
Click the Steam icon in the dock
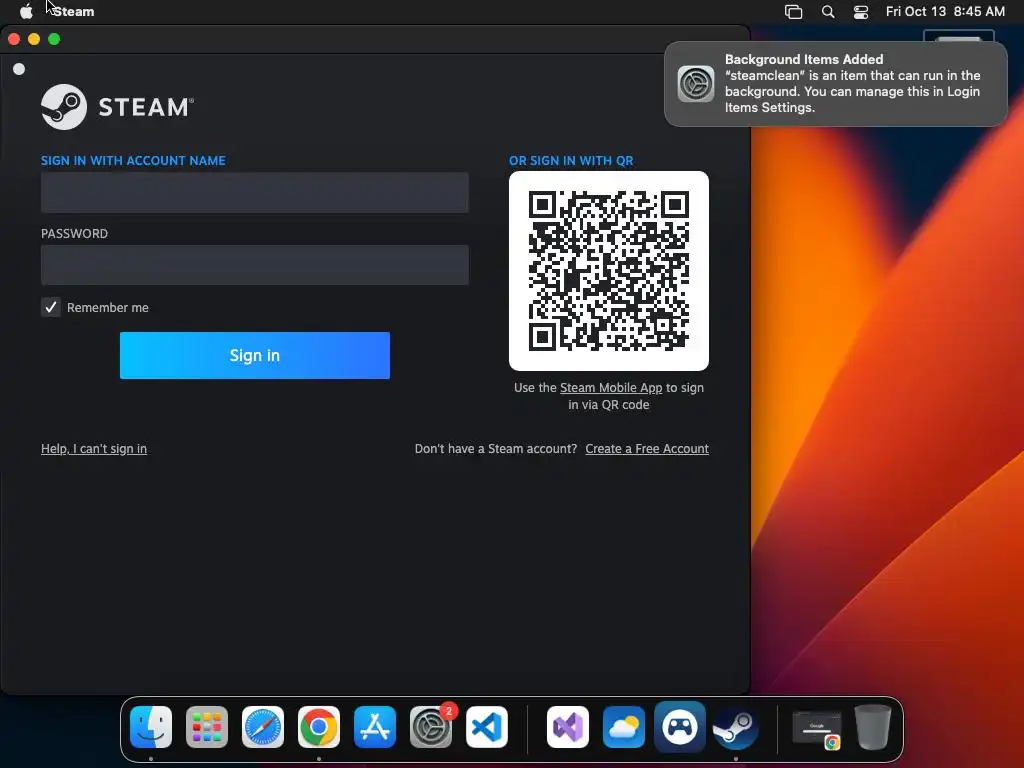click(x=735, y=727)
